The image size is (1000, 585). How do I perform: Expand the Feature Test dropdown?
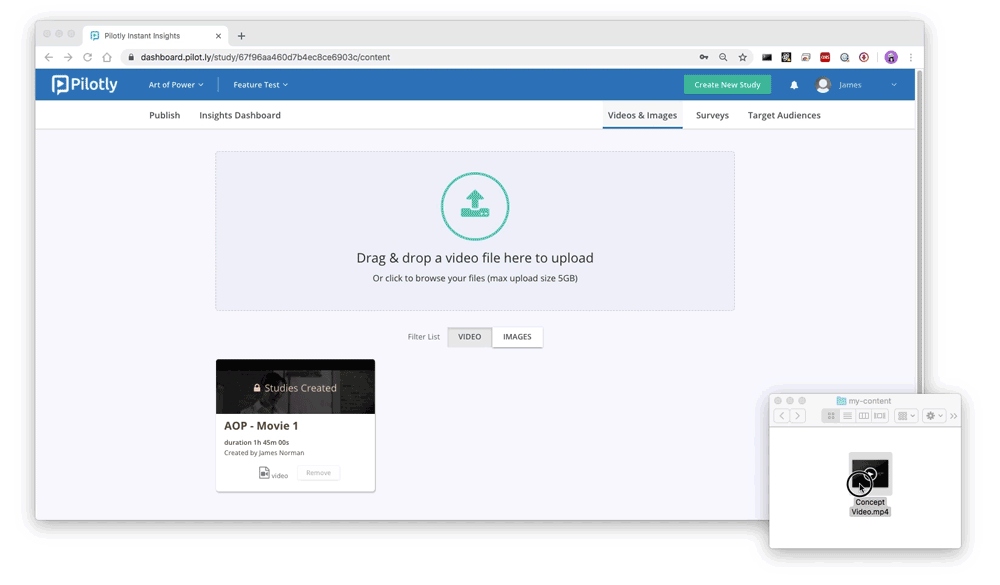coord(260,85)
